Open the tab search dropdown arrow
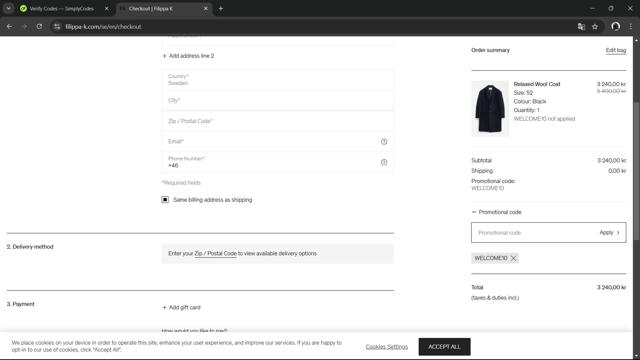The width and height of the screenshot is (640, 360). (8, 8)
